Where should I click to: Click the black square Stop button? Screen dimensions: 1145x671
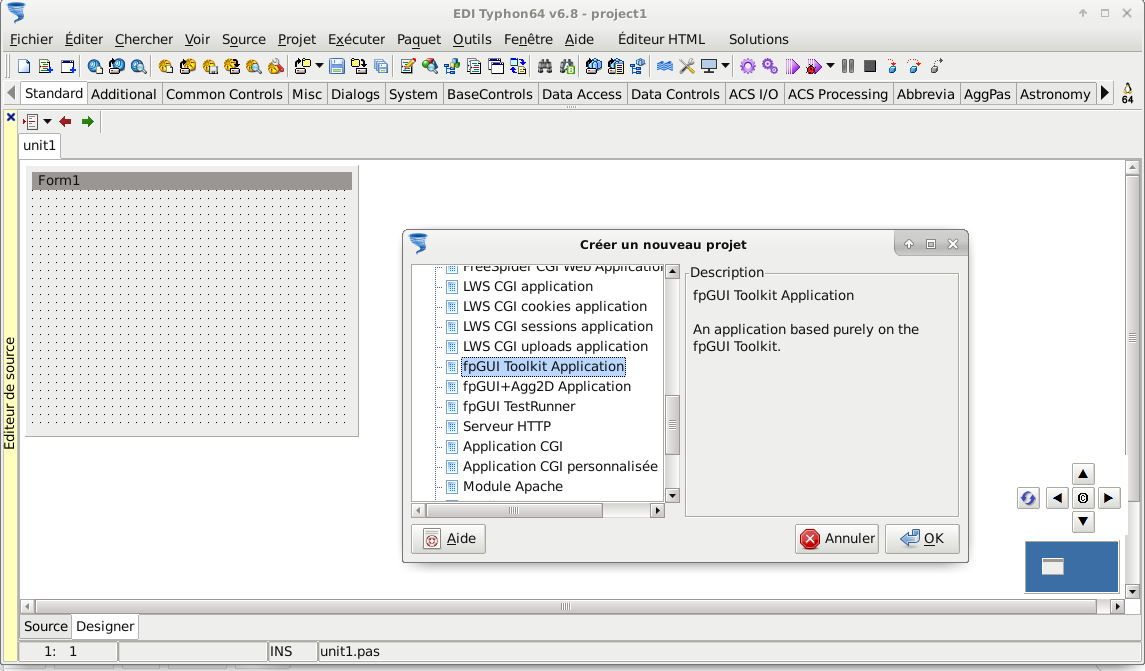pos(870,66)
